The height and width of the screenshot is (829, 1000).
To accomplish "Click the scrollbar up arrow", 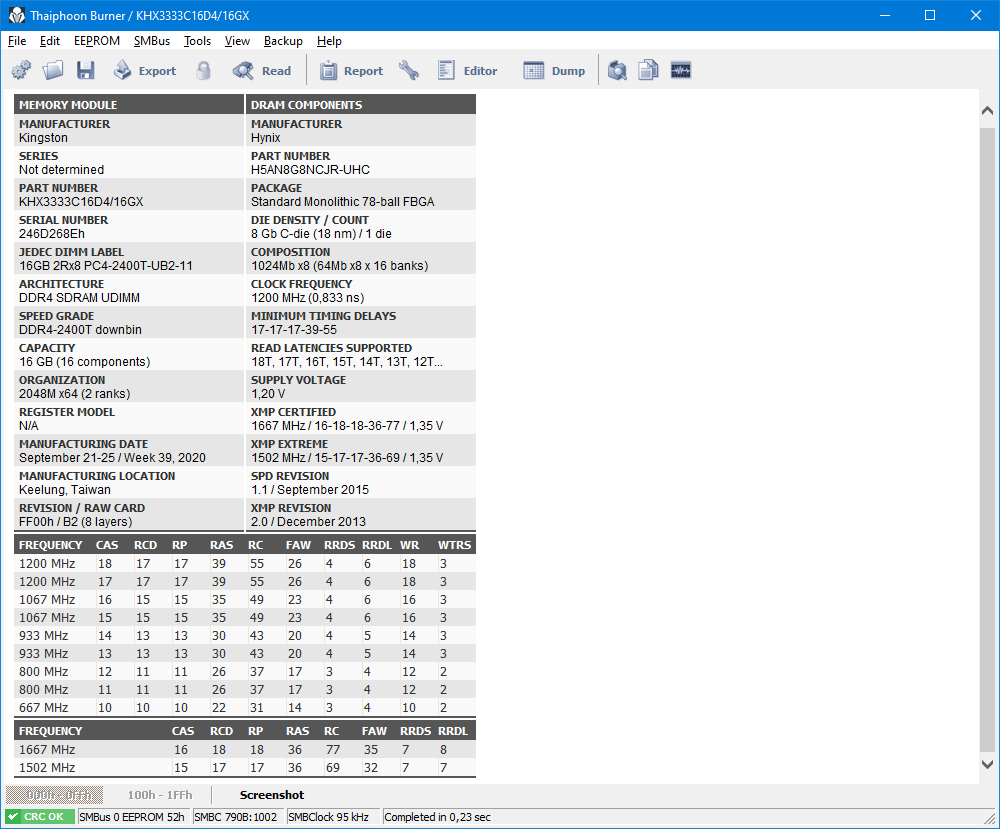I will click(x=987, y=110).
